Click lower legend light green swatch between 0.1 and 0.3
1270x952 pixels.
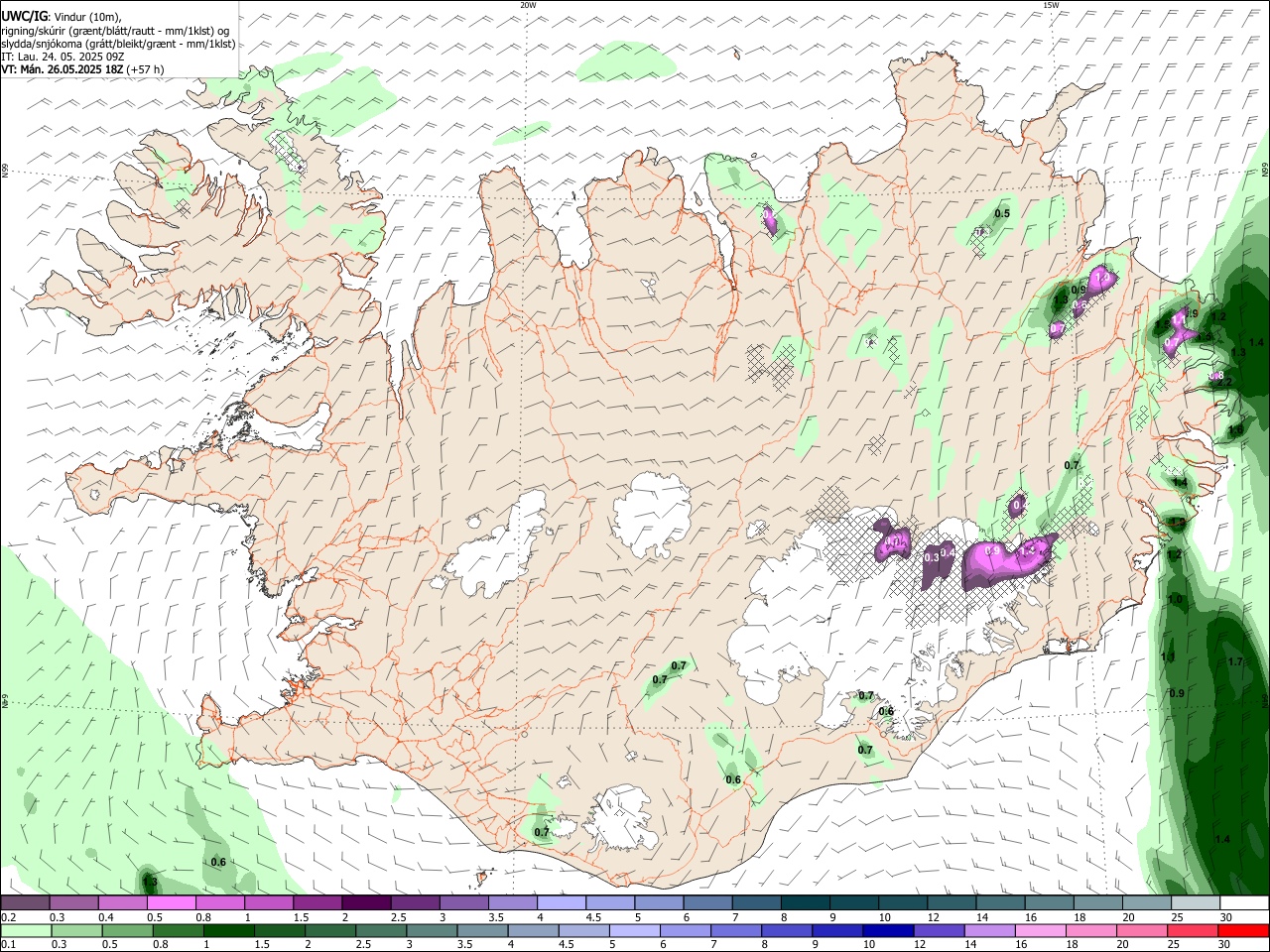click(25, 931)
